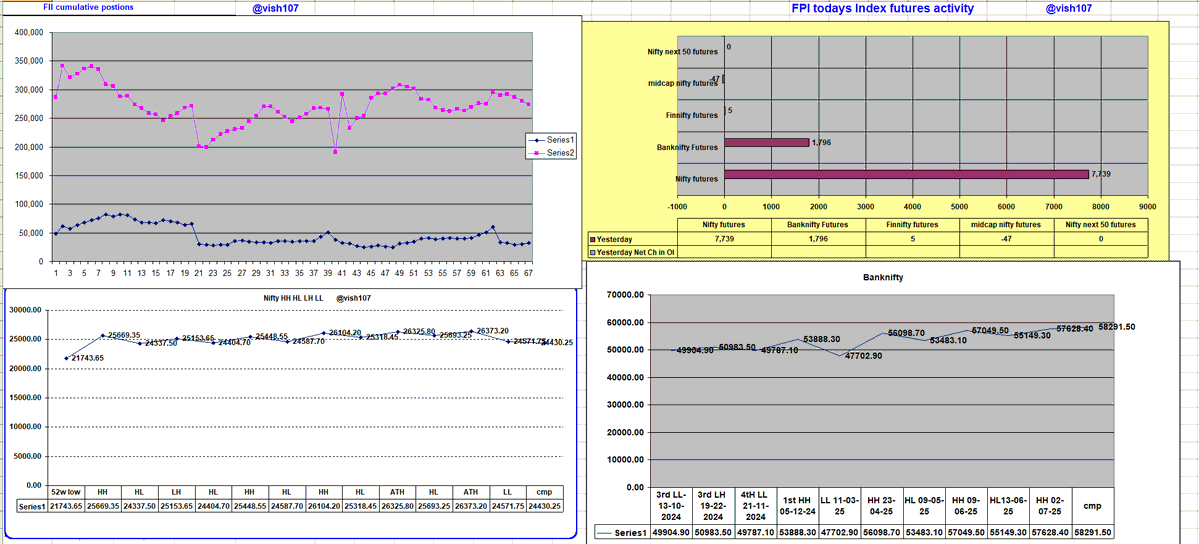Viewport: 1199px width, 544px height.
Task: Select the 3rd LL- 13-10-2024 category cell
Action: click(x=671, y=506)
